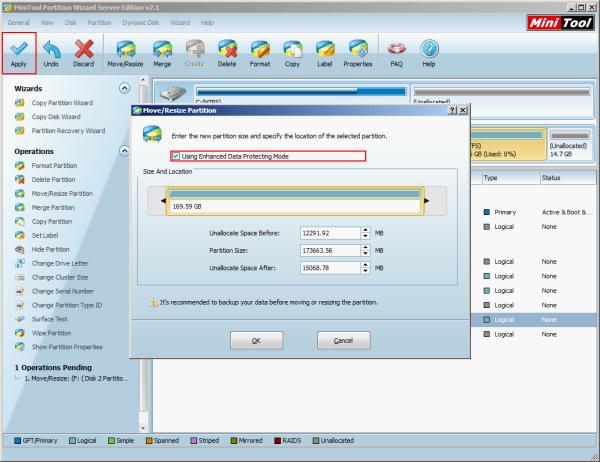Click the Merge toolbar icon
Viewport: 600px width, 462px height.
(x=162, y=53)
